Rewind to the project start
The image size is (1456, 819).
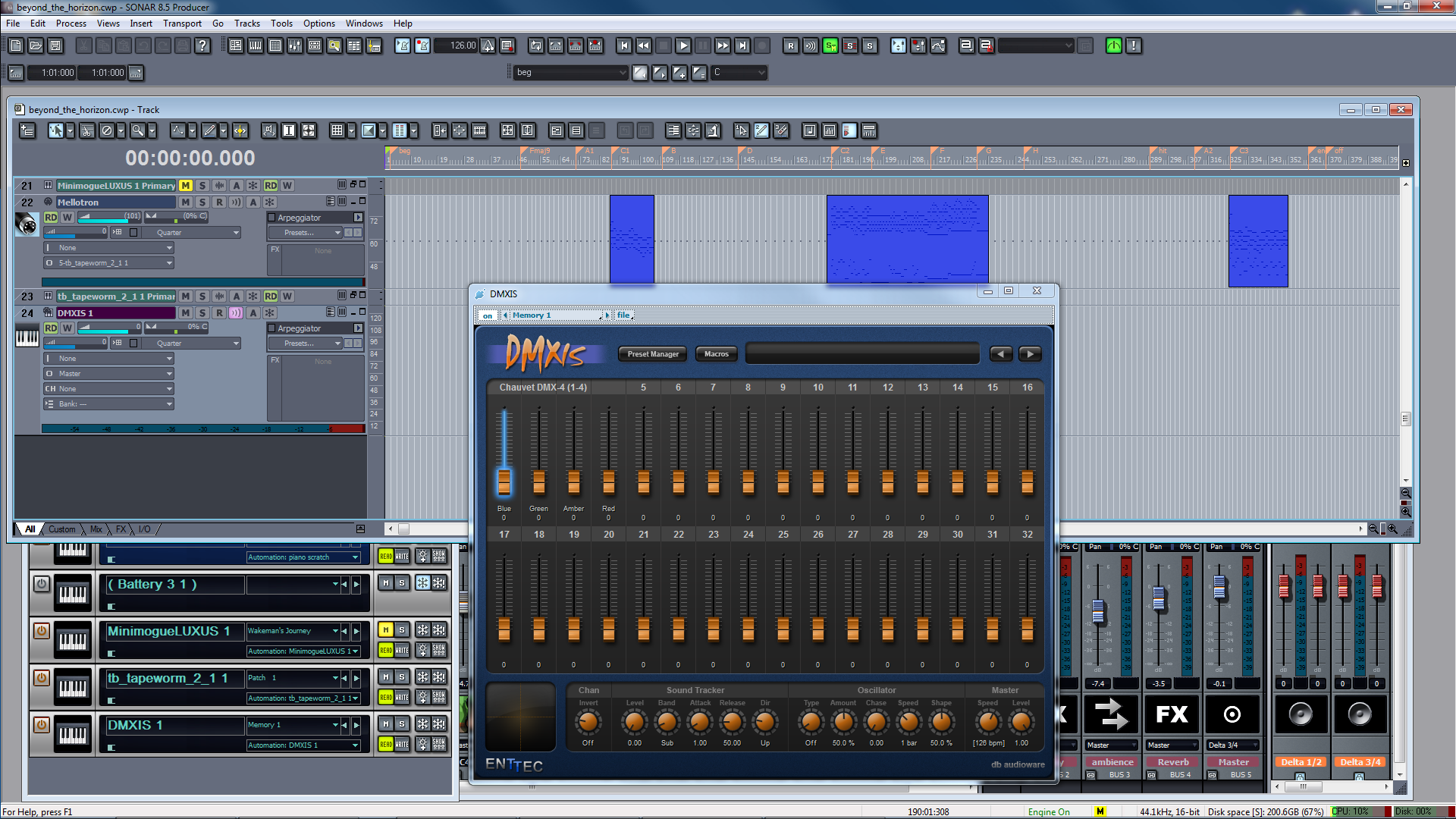[x=624, y=46]
